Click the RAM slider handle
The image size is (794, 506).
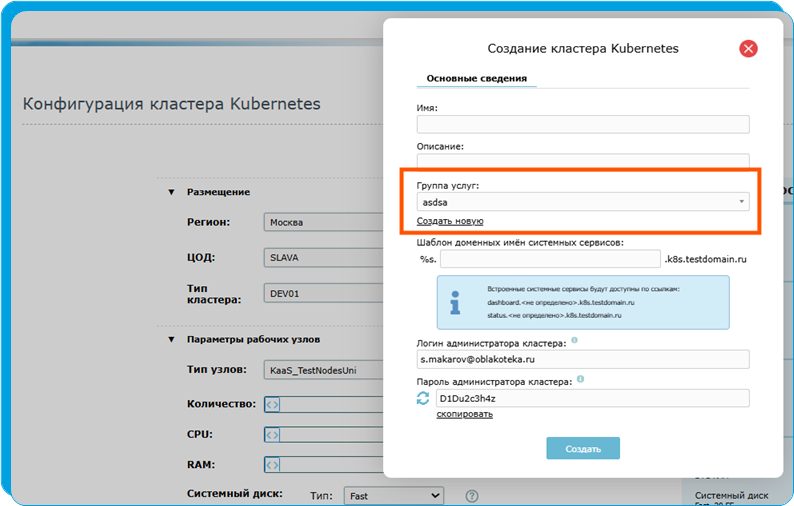point(272,465)
